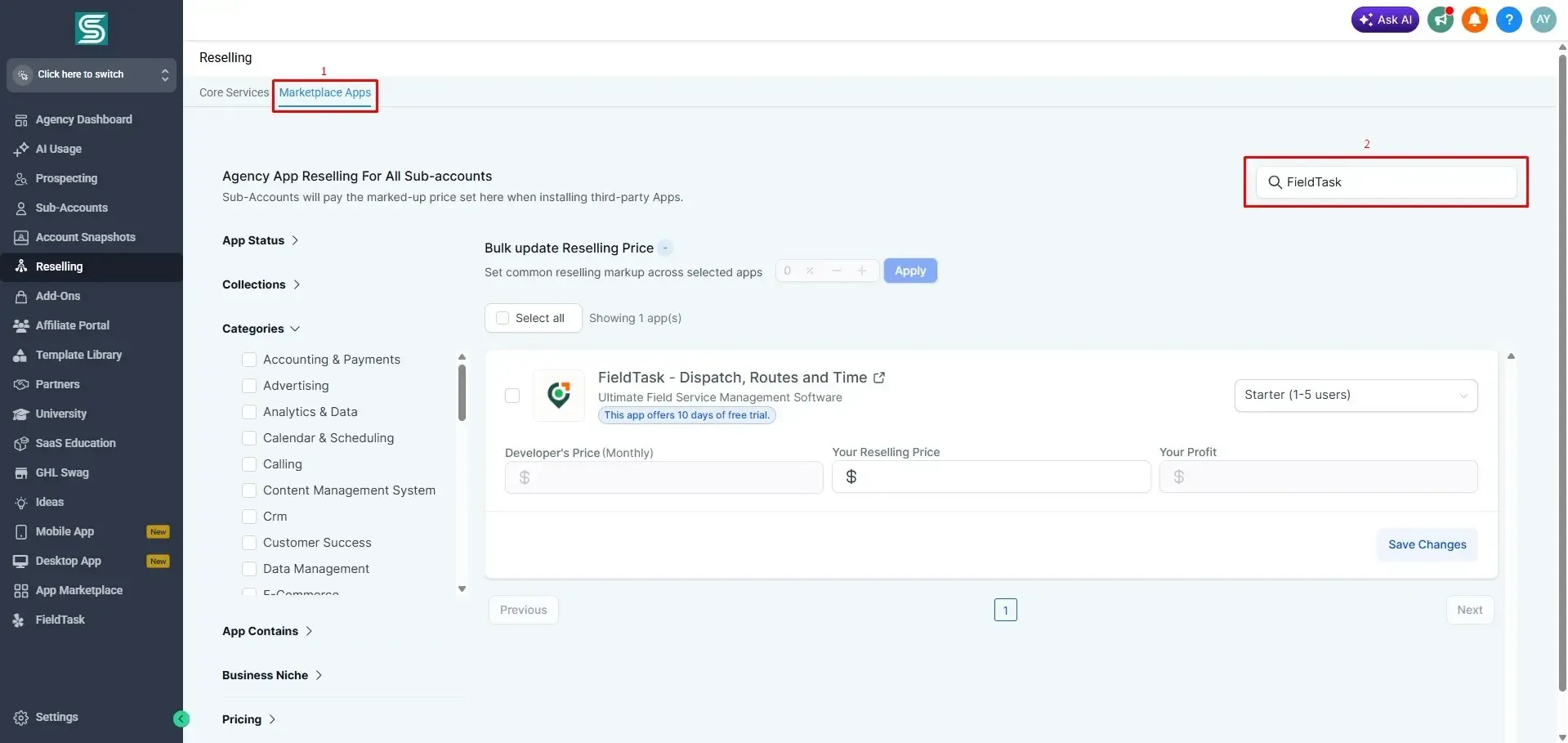The image size is (1568, 743).
Task: Check the Customer Success category
Action: click(249, 543)
